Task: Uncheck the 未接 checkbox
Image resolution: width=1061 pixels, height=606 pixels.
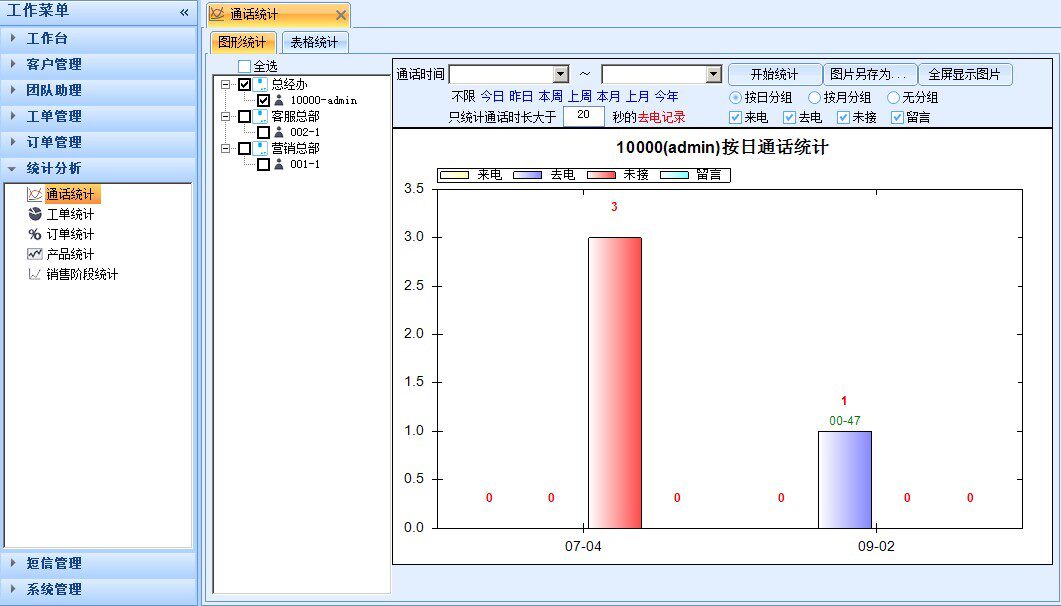Action: click(x=843, y=117)
